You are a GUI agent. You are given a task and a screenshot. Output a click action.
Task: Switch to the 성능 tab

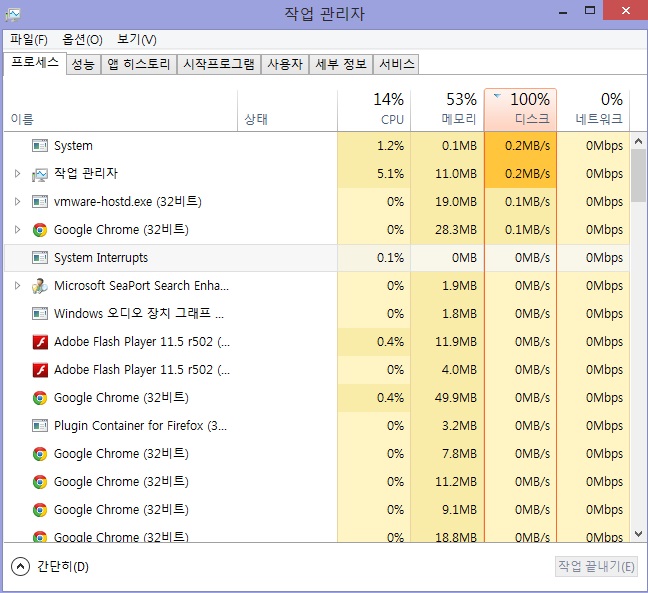coord(83,64)
